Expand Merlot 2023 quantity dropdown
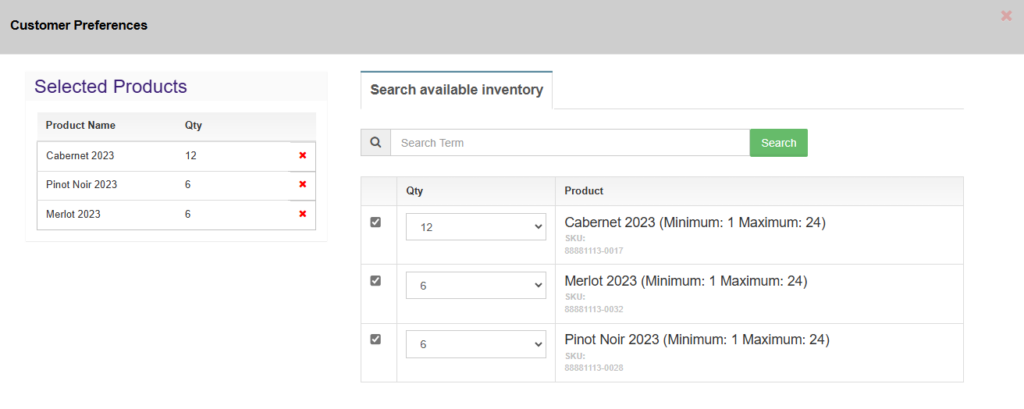Viewport: 1024px width, 409px height. (x=475, y=286)
